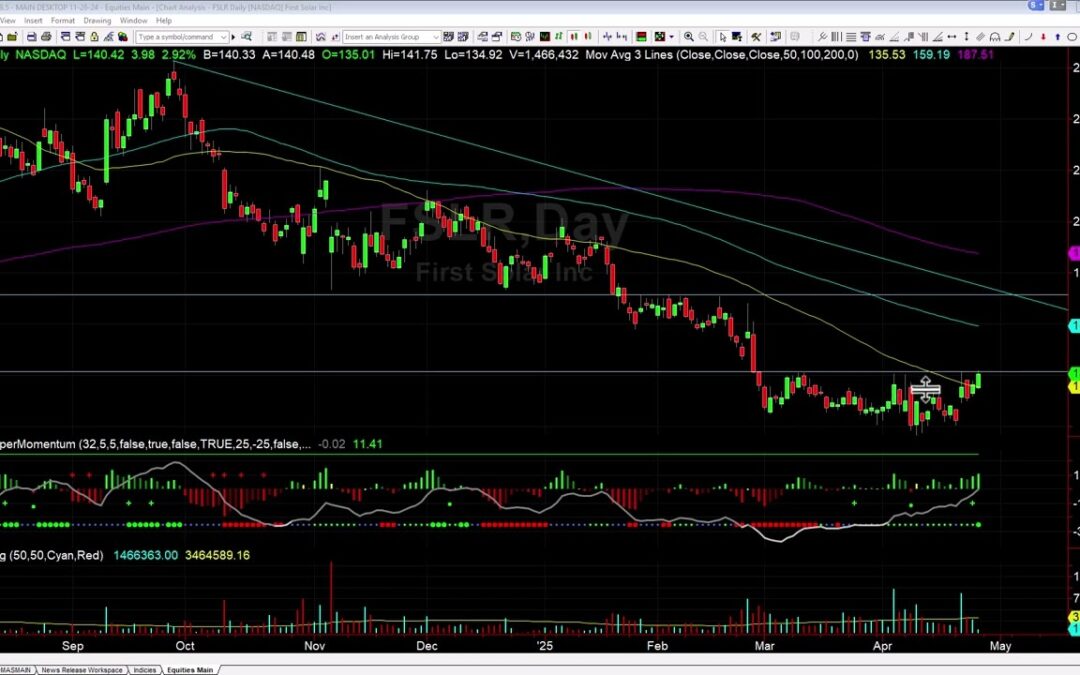
Task: Select the pointer arrow tool
Action: point(722,37)
